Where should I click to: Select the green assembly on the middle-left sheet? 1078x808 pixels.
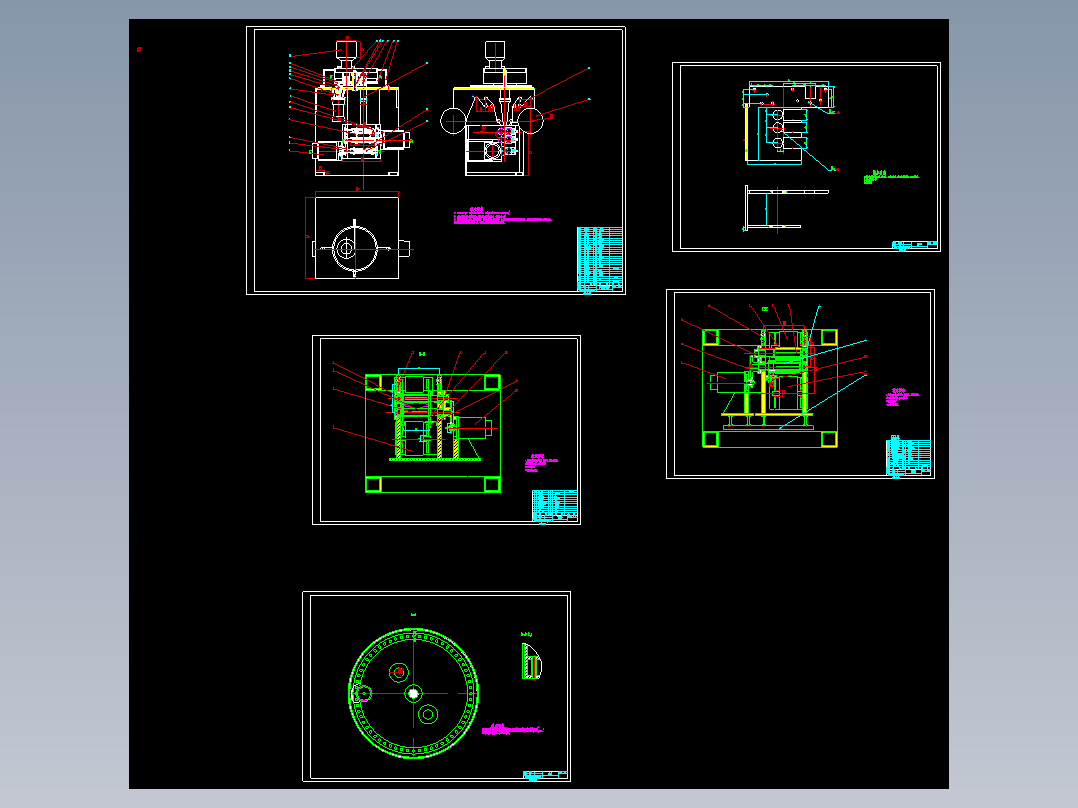pos(433,433)
